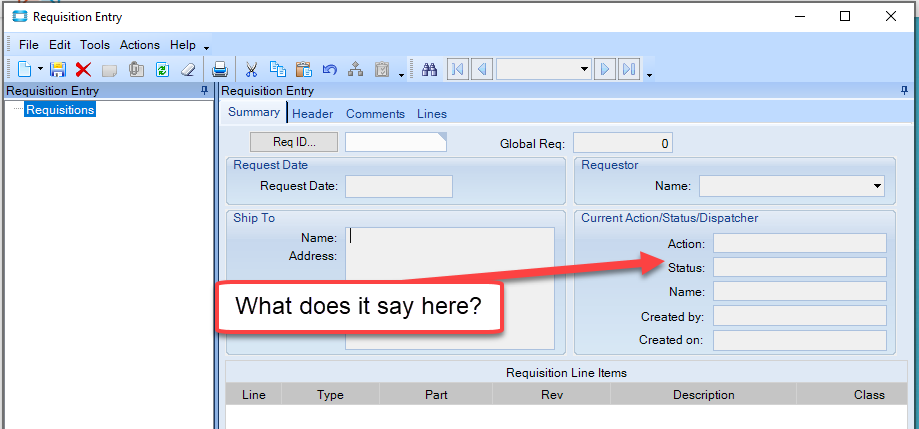Cut selection using the scissors icon
919x429 pixels.
(x=251, y=70)
